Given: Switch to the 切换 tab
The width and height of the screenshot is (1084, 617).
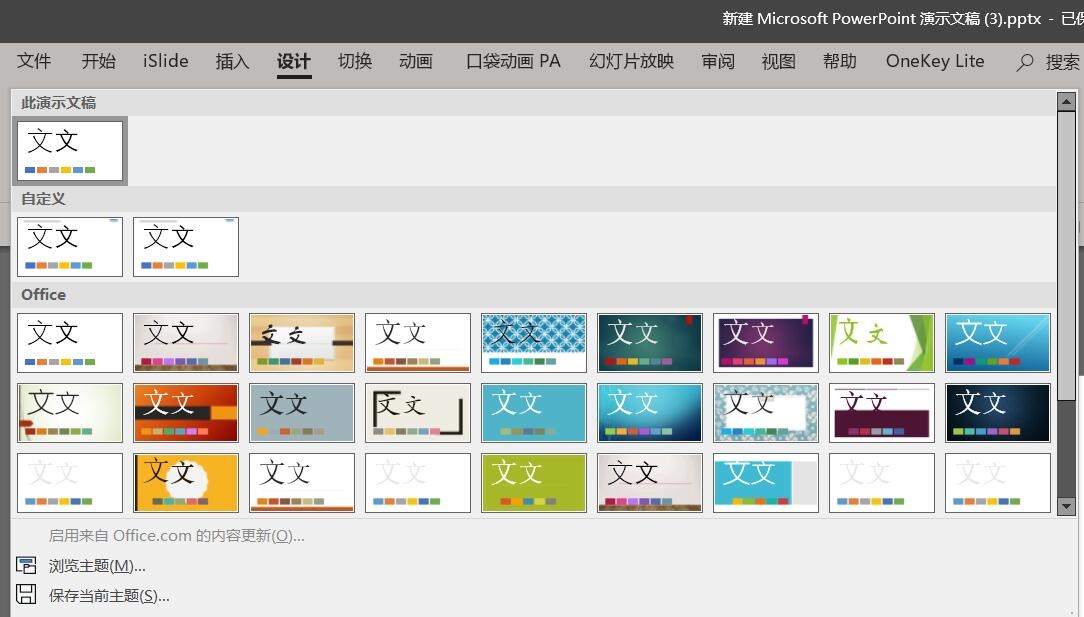Looking at the screenshot, I should tap(354, 61).
